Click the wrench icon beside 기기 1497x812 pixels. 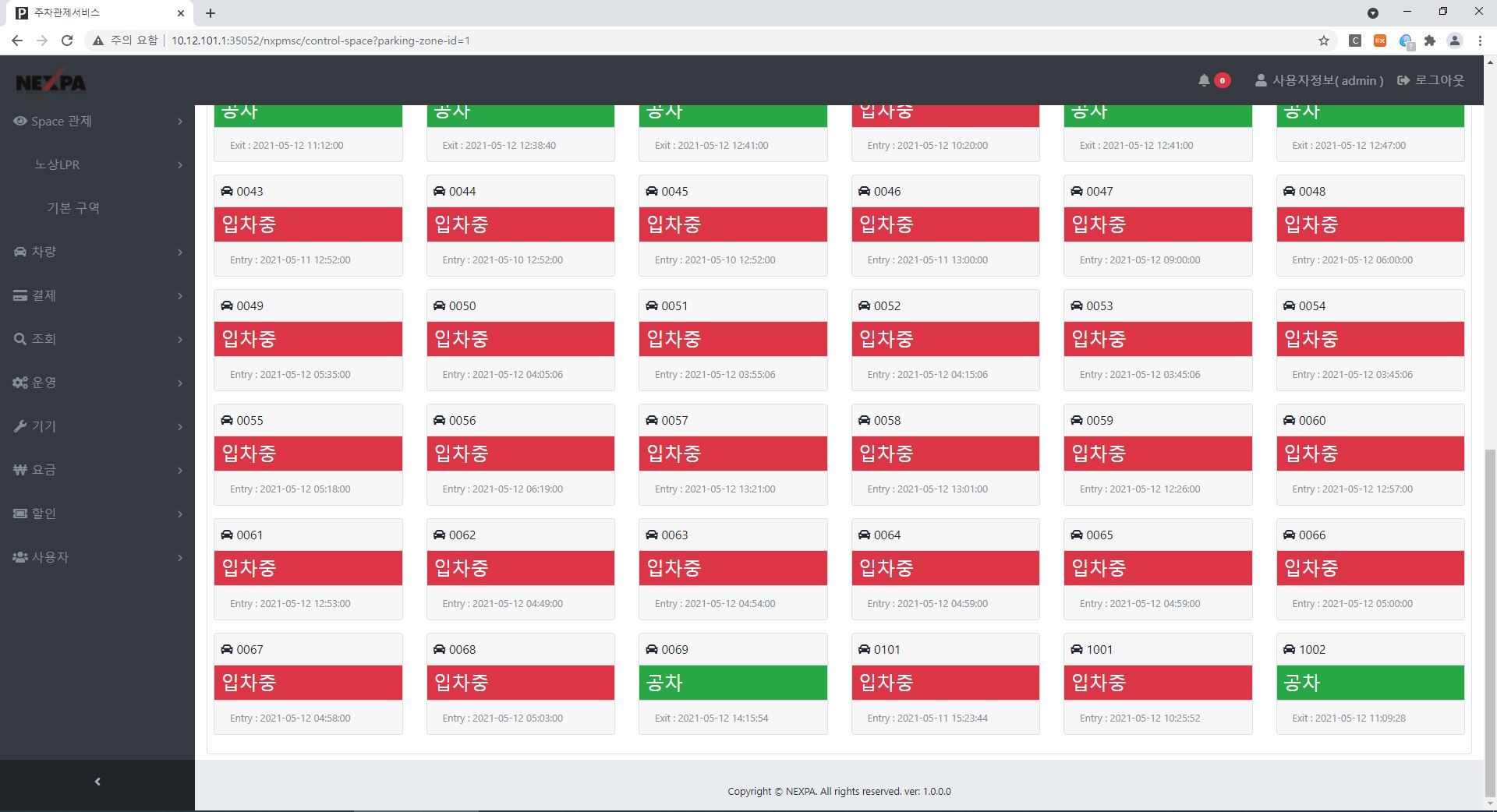20,426
